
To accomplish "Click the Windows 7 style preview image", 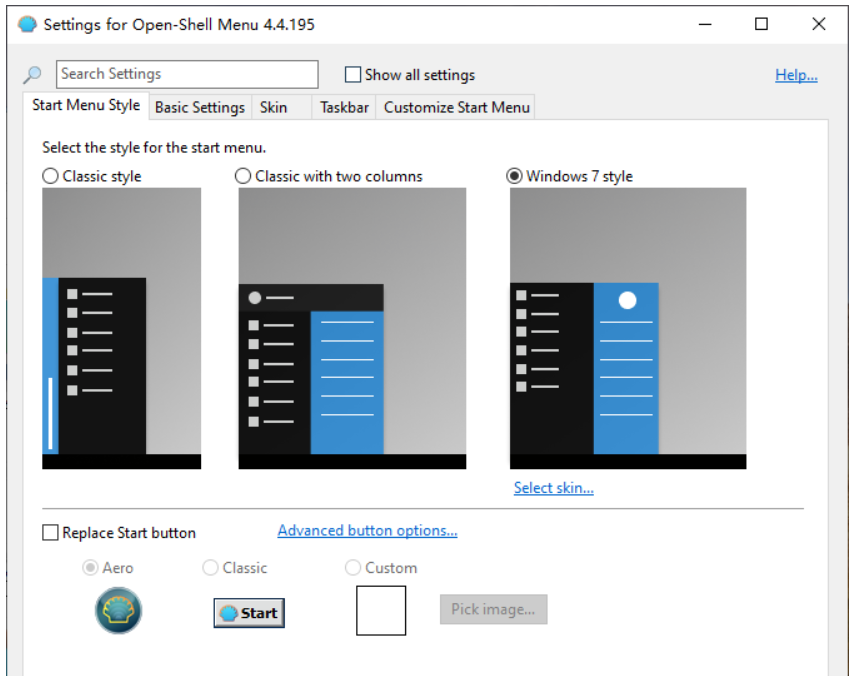I will point(627,328).
